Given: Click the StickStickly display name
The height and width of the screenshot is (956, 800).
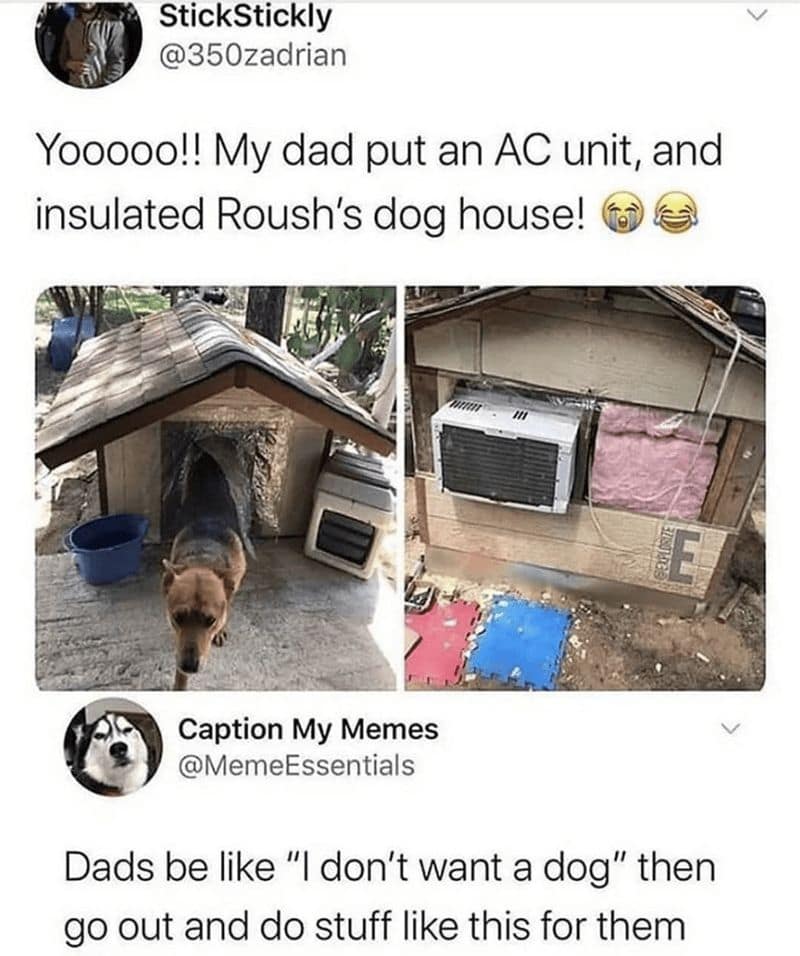Looking at the screenshot, I should (245, 16).
